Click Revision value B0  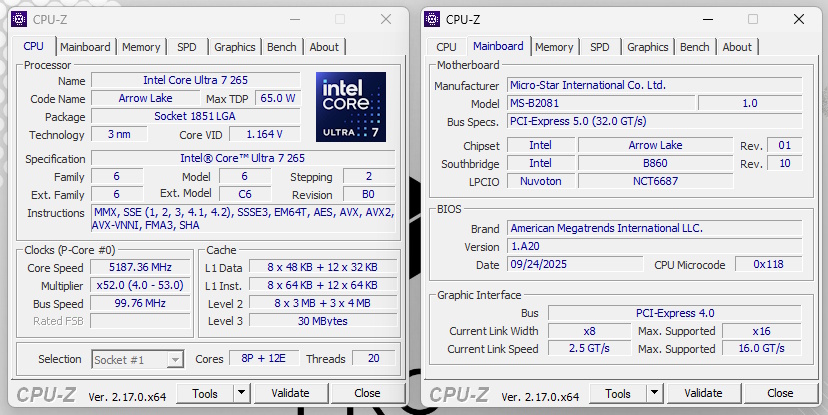coord(369,194)
